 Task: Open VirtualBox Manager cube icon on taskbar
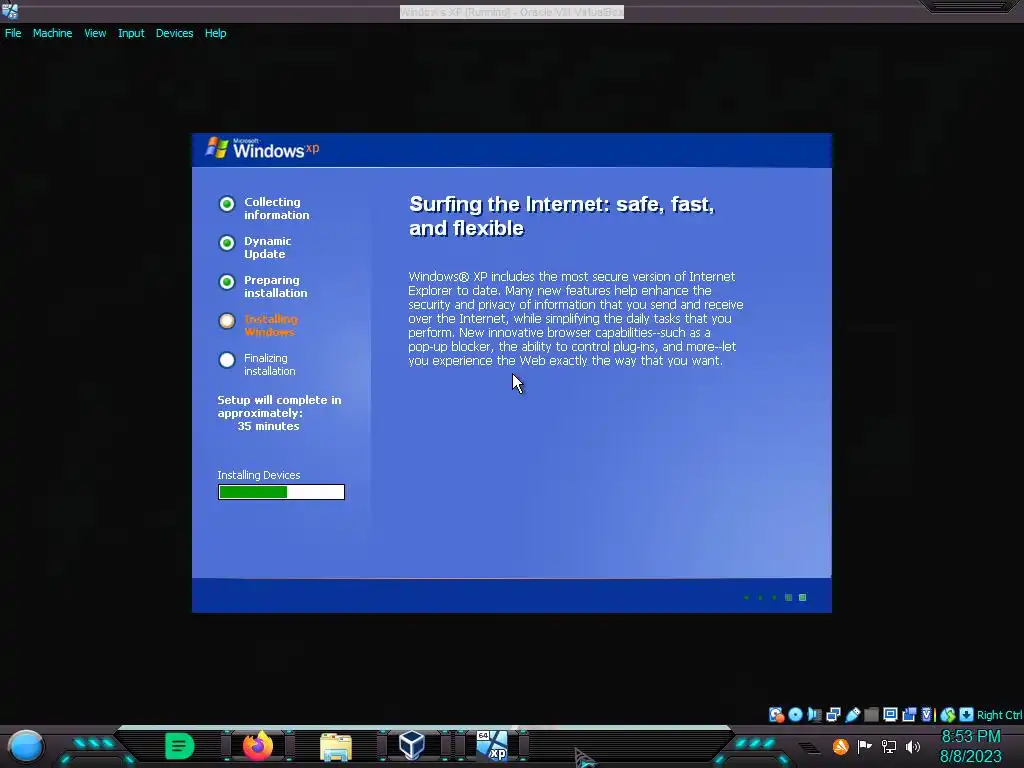tap(412, 746)
